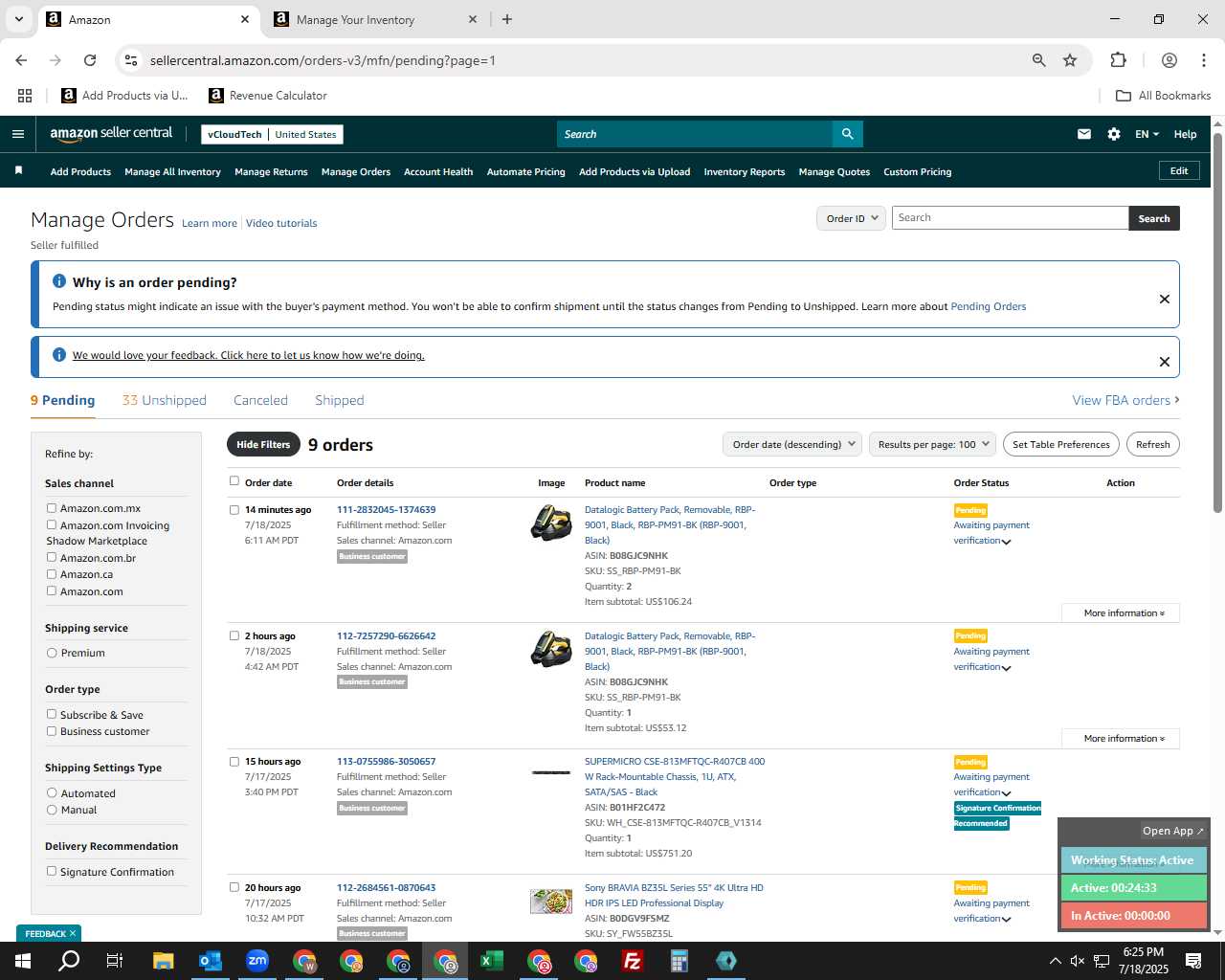Screen dimensions: 1225x980
Task: Check the Subscribe & Save filter
Action: coord(52,714)
